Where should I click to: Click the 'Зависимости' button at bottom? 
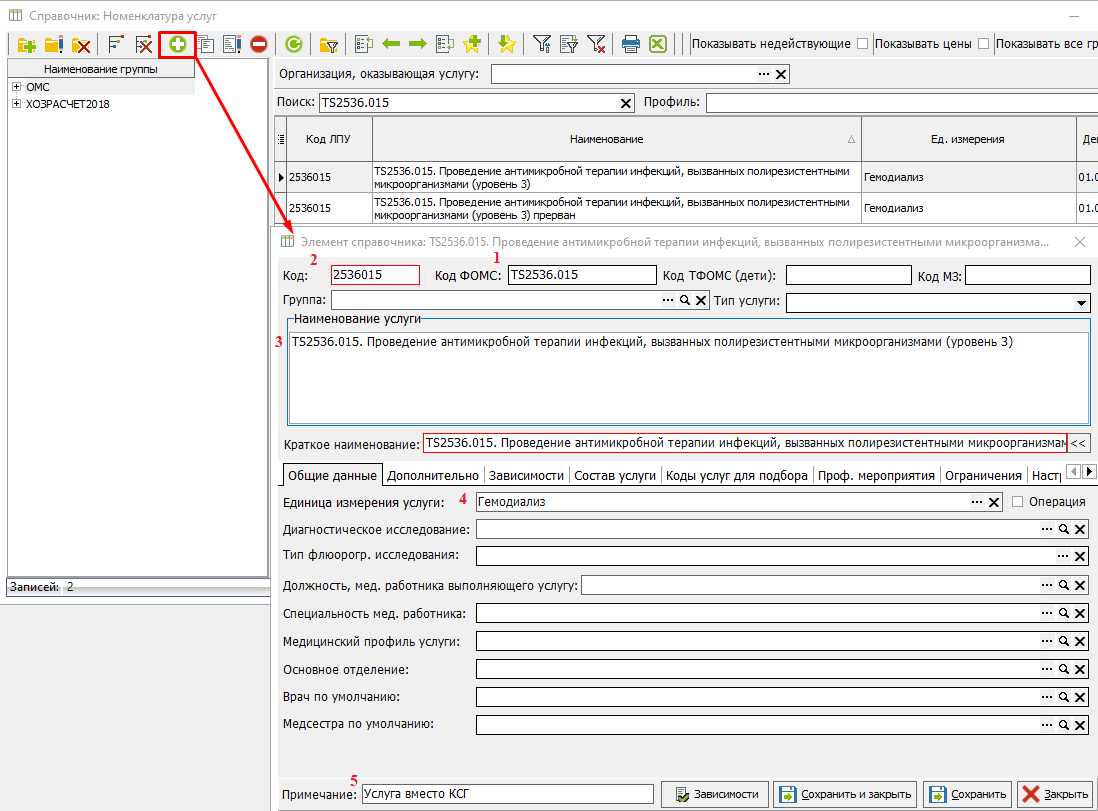tap(717, 794)
